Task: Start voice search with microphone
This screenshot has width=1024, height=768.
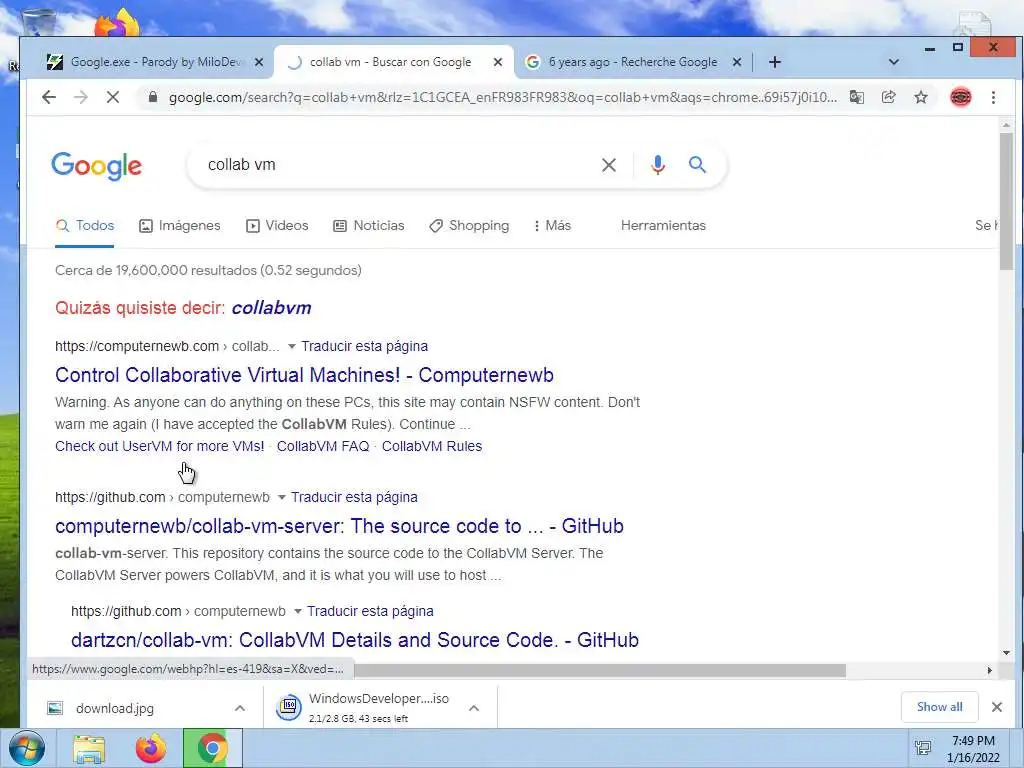Action: pyautogui.click(x=658, y=165)
